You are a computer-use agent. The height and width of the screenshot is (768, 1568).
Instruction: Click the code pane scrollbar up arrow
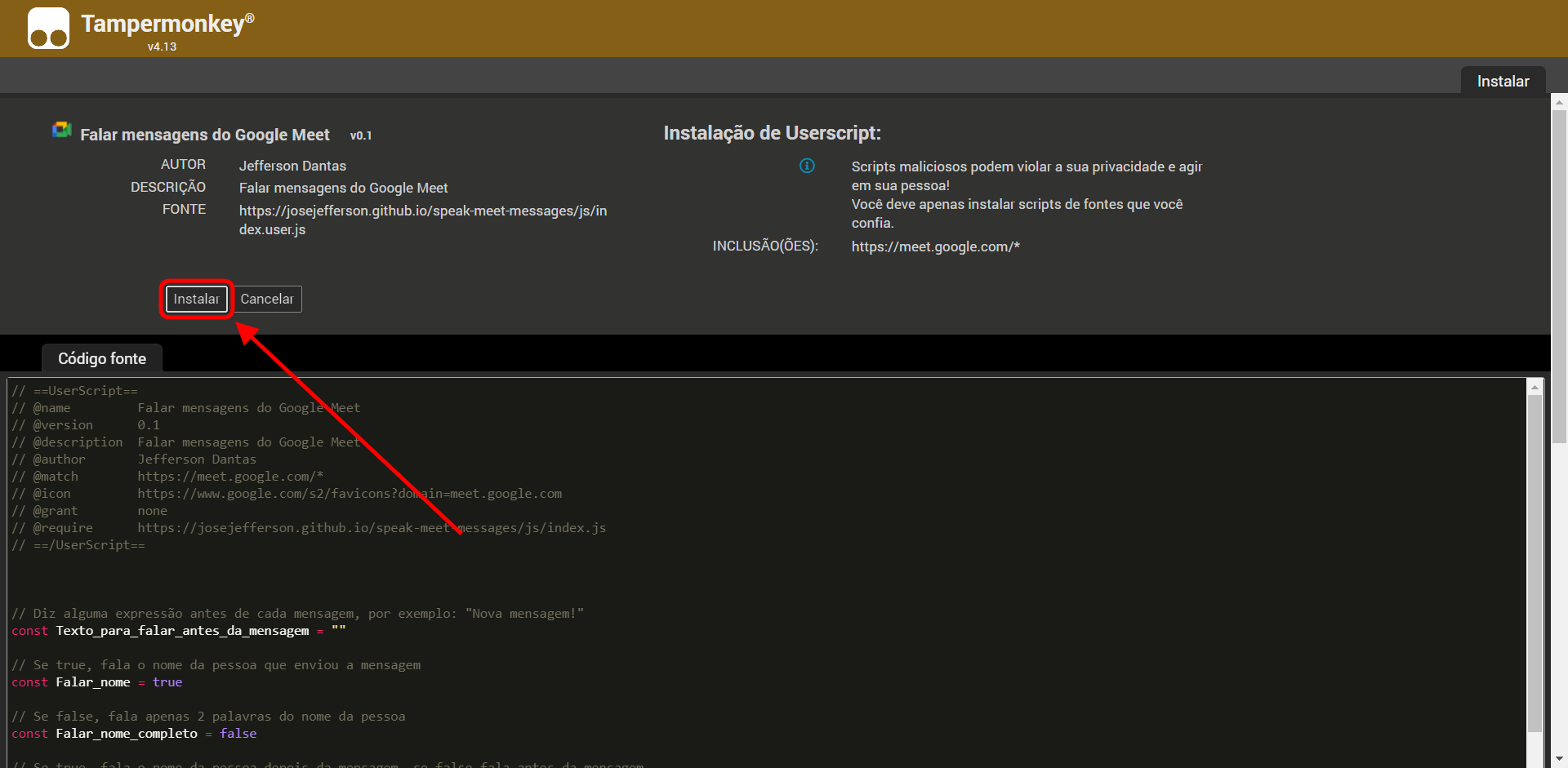click(x=1535, y=388)
